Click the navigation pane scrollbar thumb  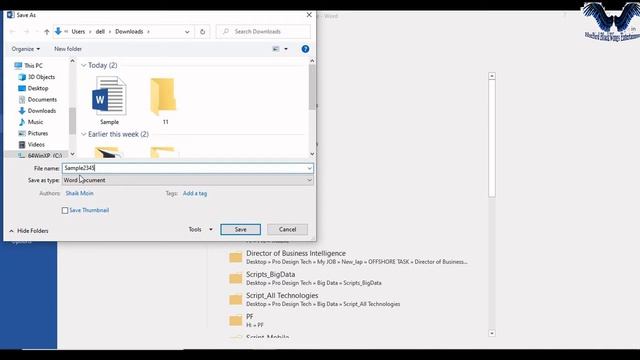(x=72, y=121)
